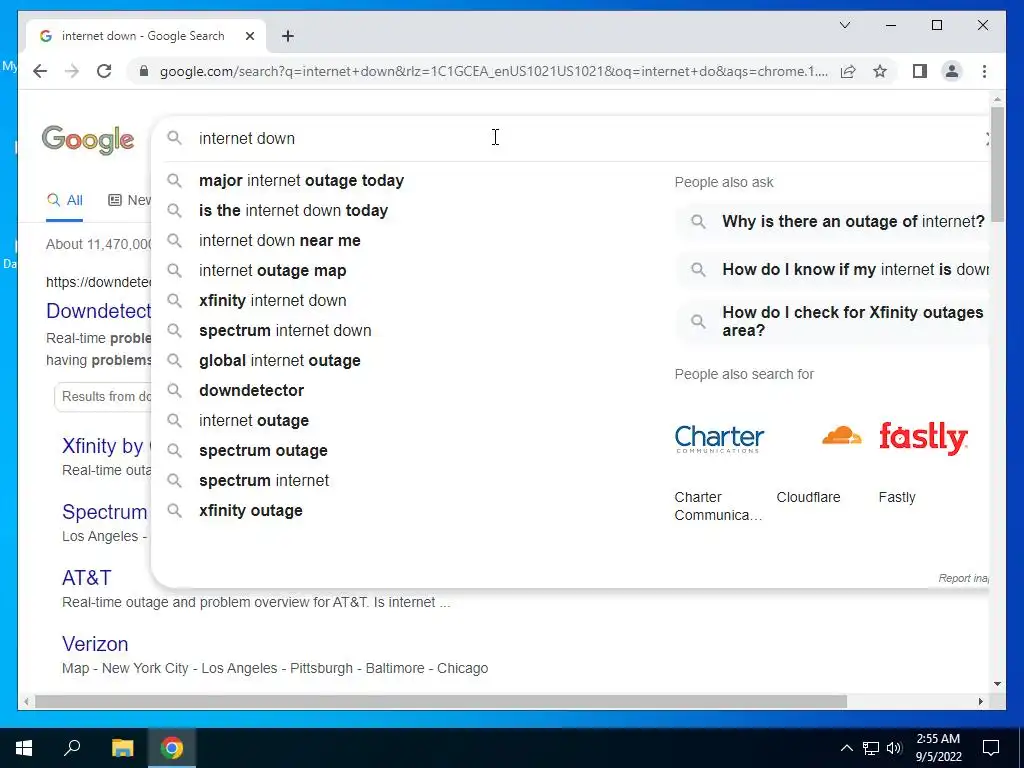Click the Charter Communications logo
Screen dimensions: 1024x768
[x=718, y=438]
